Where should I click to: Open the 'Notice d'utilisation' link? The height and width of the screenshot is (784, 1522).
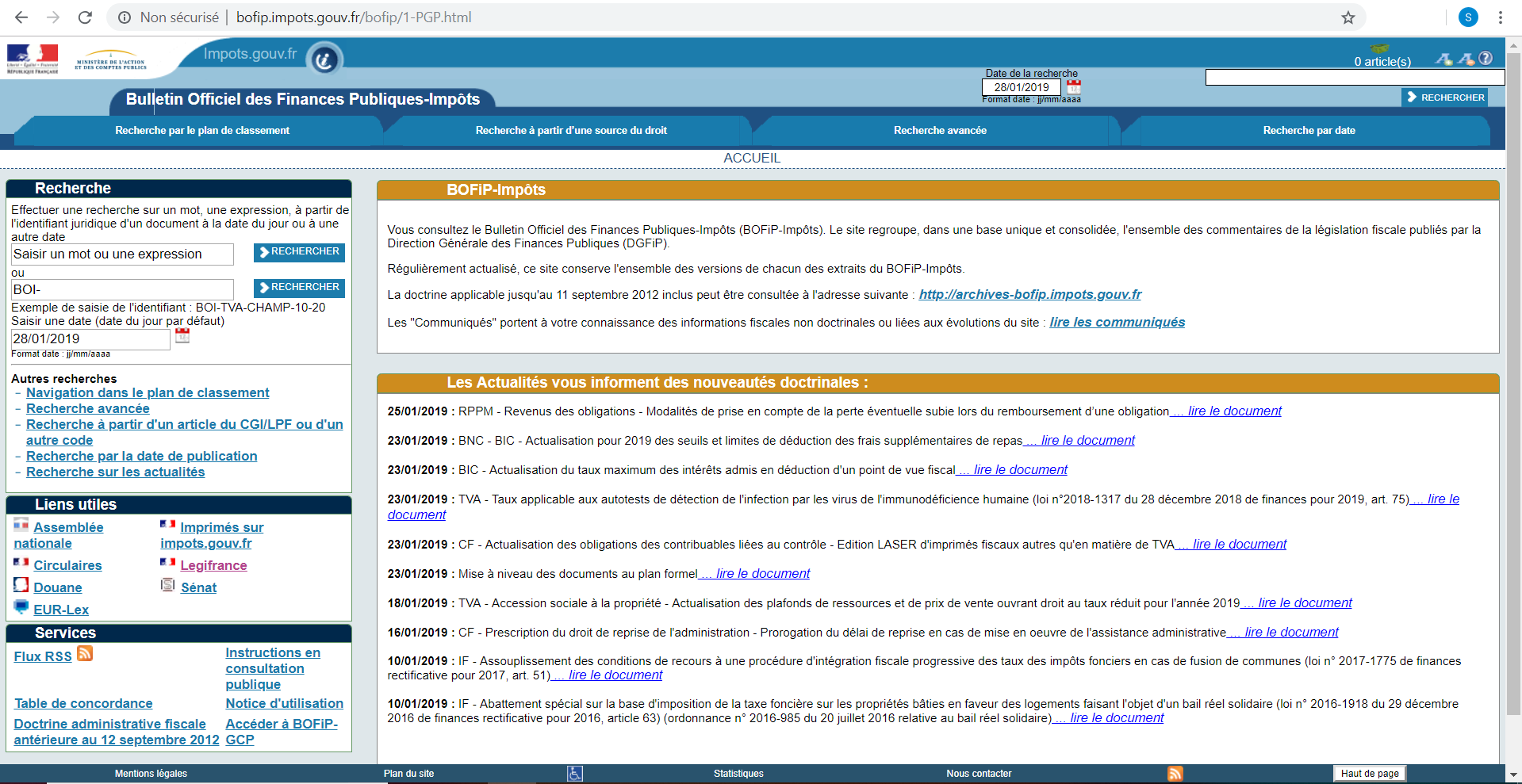285,704
